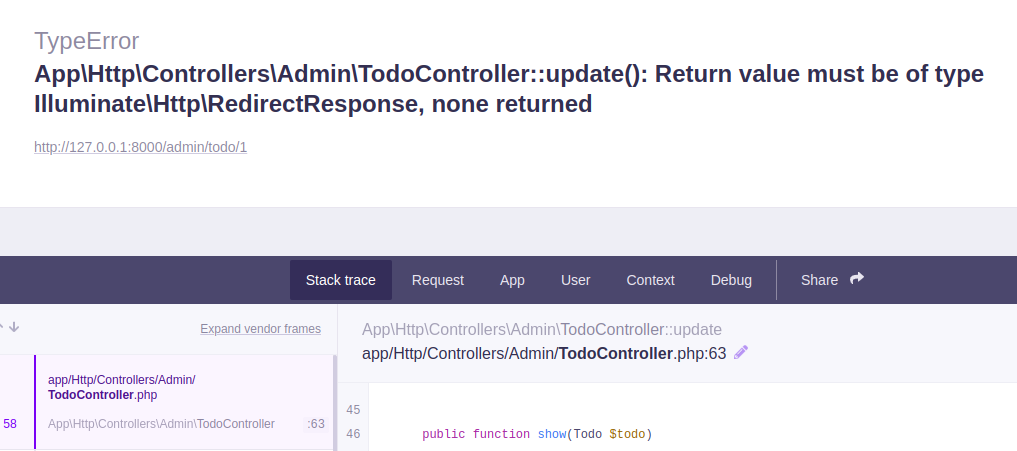This screenshot has width=1017, height=451.
Task: Select the User tab
Action: 575,280
